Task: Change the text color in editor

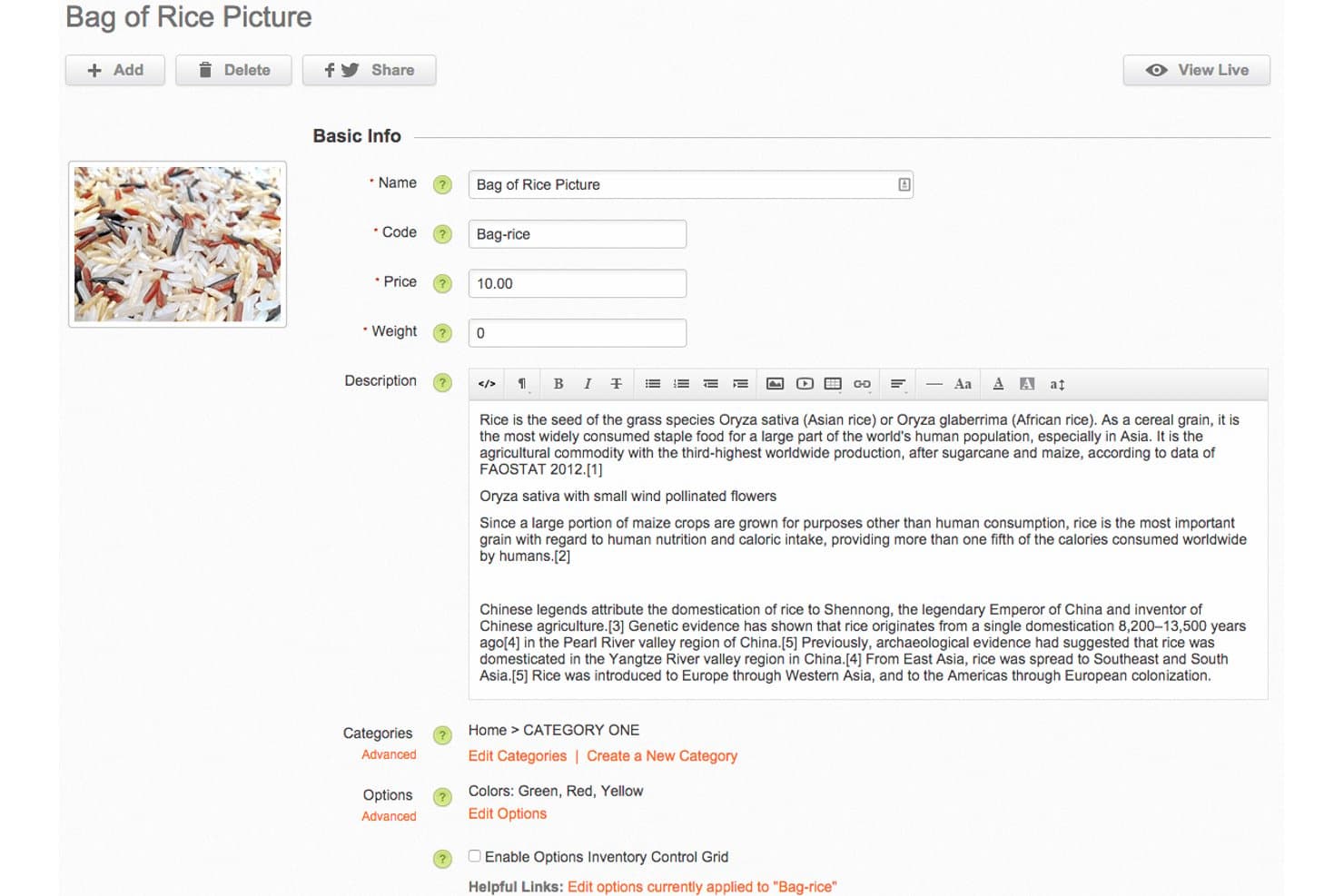Action: [x=998, y=384]
